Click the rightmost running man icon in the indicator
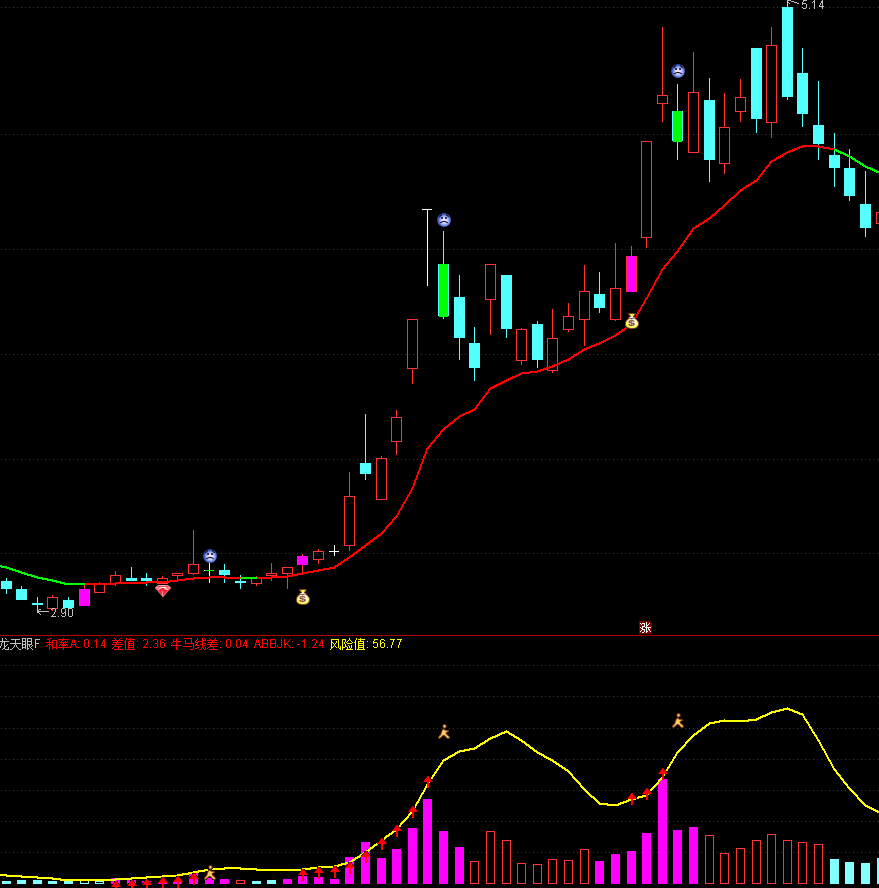 pyautogui.click(x=678, y=721)
